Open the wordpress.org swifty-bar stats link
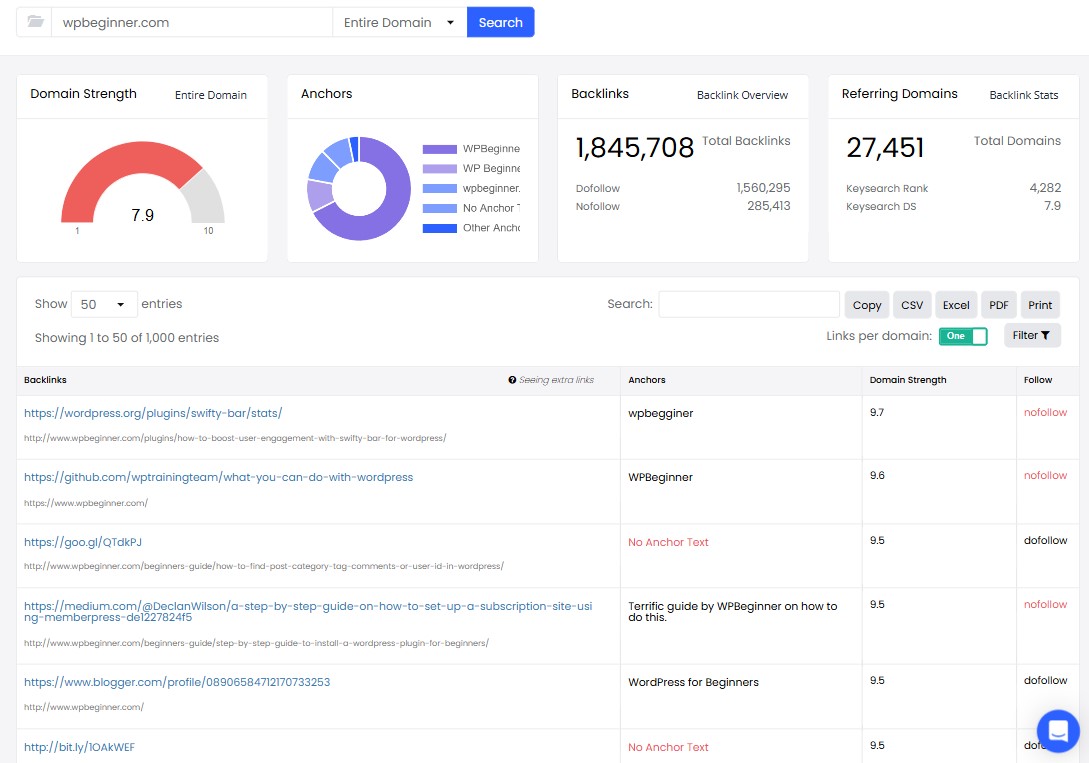Screen dimensions: 1089x763 coord(153,413)
